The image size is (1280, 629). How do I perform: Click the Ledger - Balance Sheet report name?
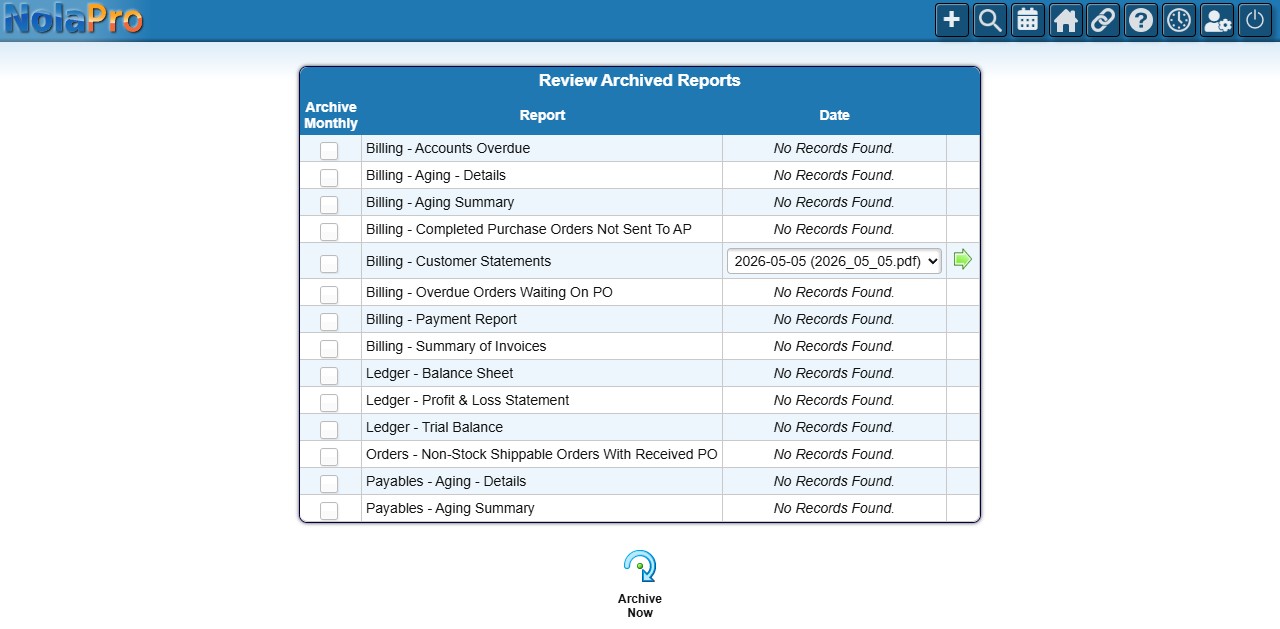[439, 373]
